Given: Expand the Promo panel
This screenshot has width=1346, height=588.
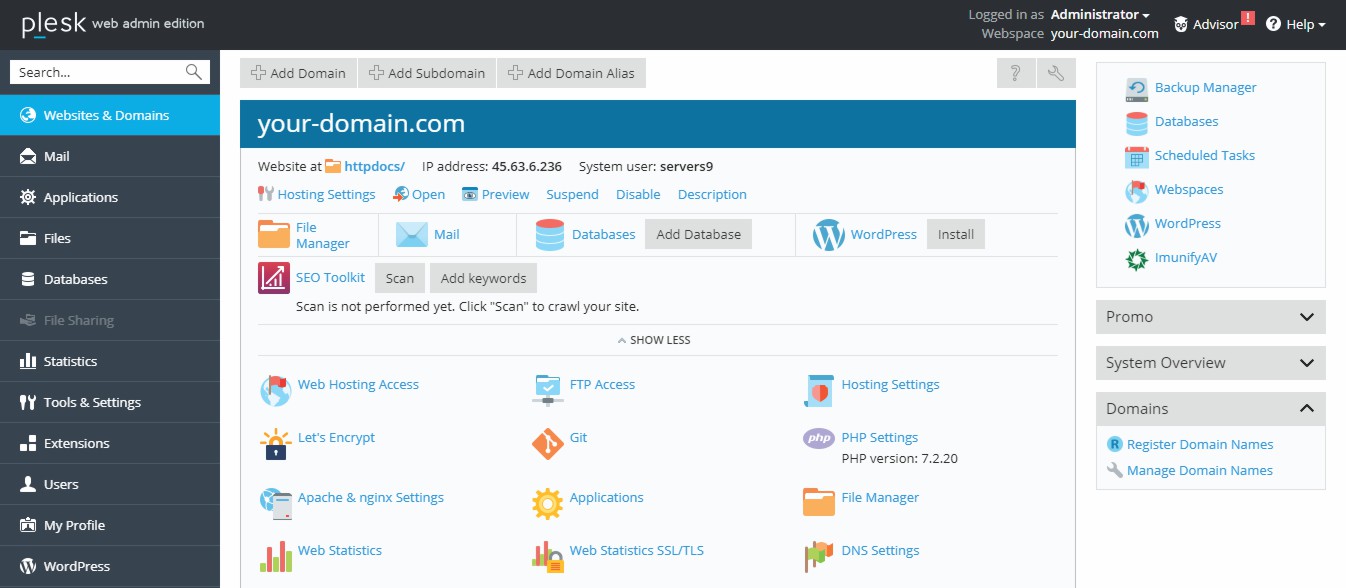Looking at the screenshot, I should (1211, 317).
